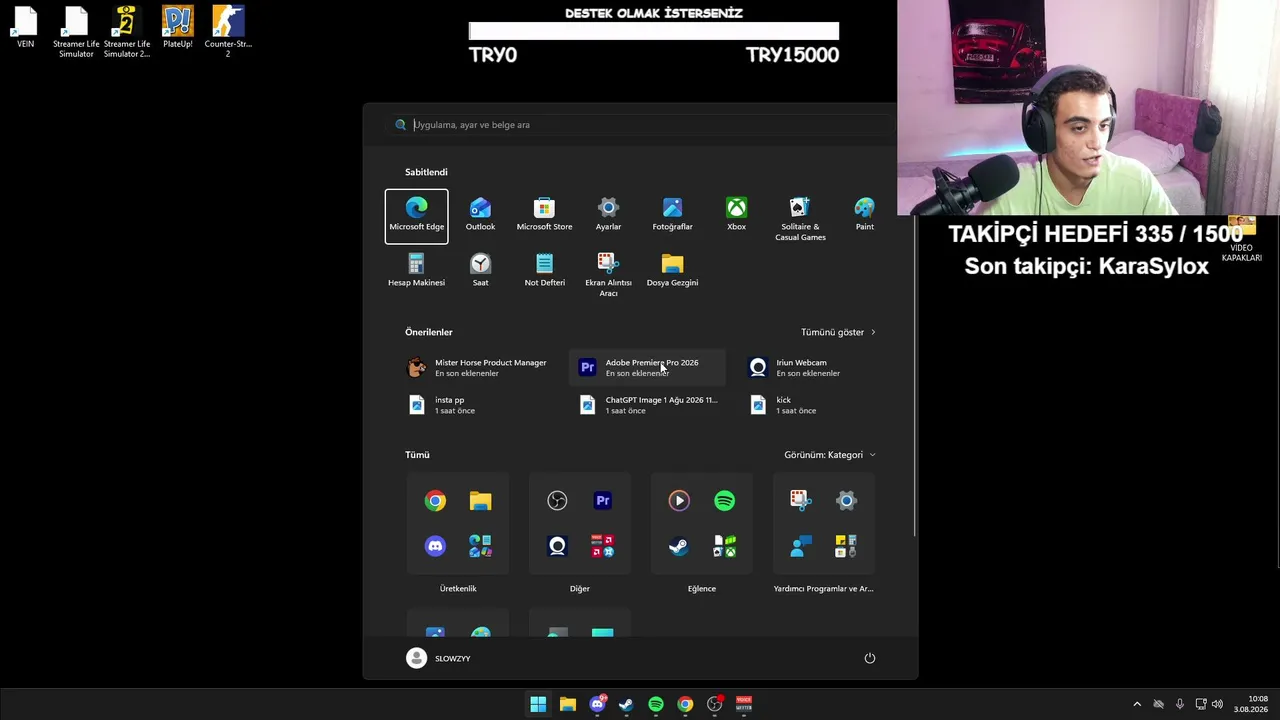This screenshot has width=1280, height=720.
Task: Launch the Fotoğraflar app
Action: coord(672,215)
